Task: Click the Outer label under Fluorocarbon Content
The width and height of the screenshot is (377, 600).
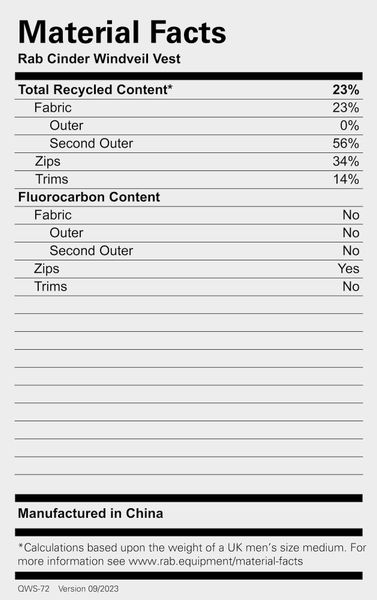Action: (x=66, y=233)
